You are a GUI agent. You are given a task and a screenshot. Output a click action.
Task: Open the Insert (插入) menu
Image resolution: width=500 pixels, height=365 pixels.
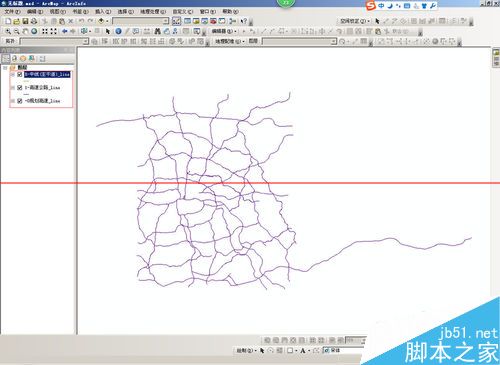coord(103,11)
